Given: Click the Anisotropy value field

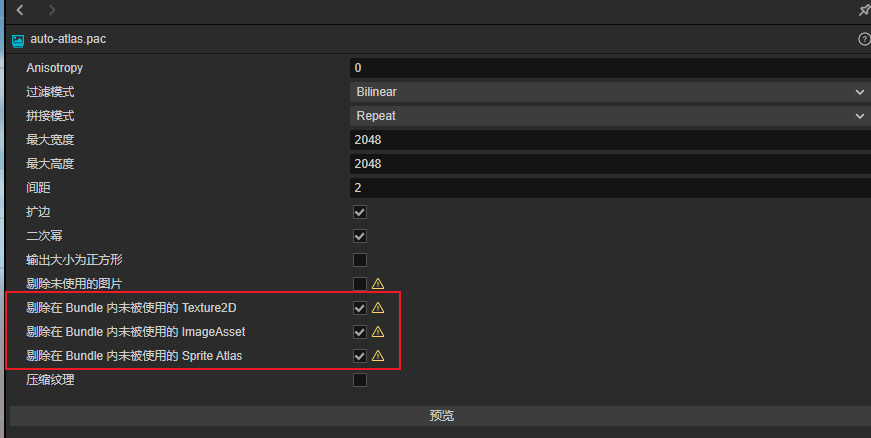Looking at the screenshot, I should click(x=610, y=68).
